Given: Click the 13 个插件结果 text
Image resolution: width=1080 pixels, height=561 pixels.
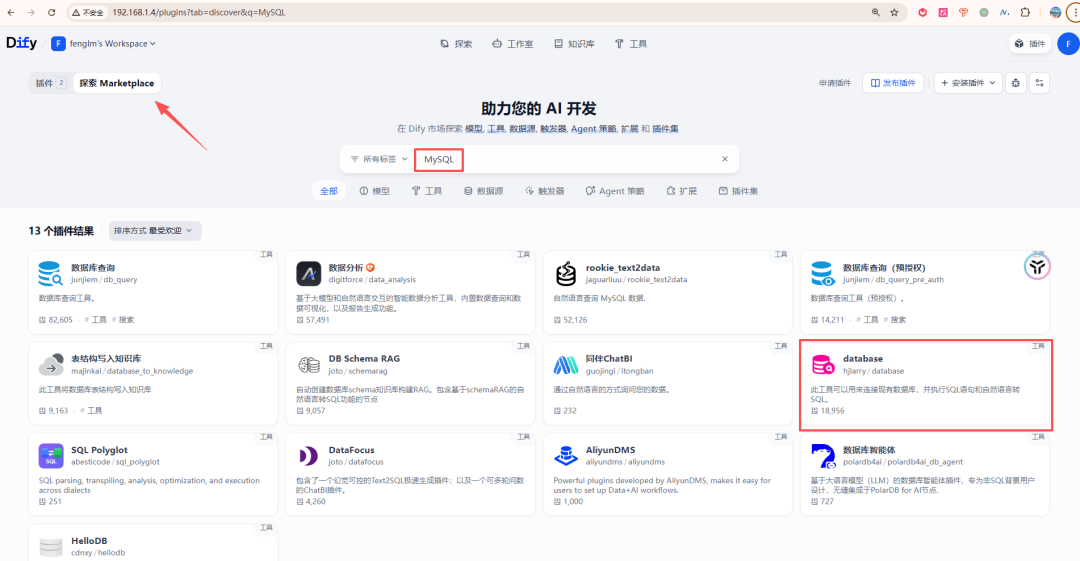Looking at the screenshot, I should pos(61,231).
